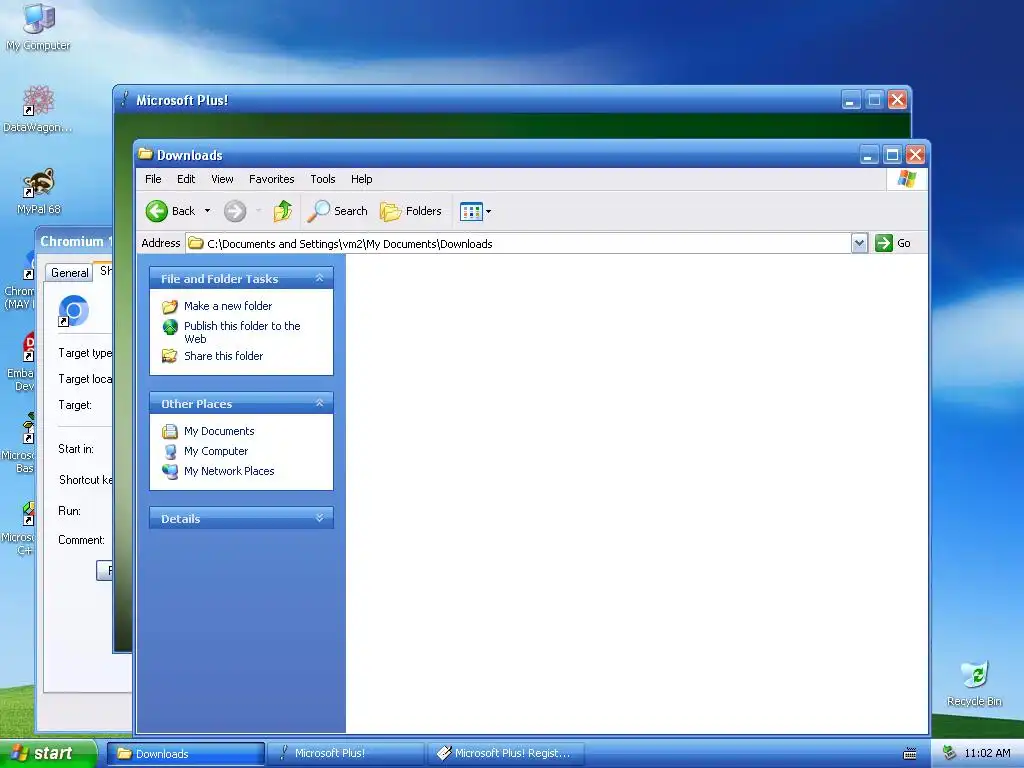The height and width of the screenshot is (768, 1024).
Task: Click the Make a new folder icon
Action: coord(170,306)
